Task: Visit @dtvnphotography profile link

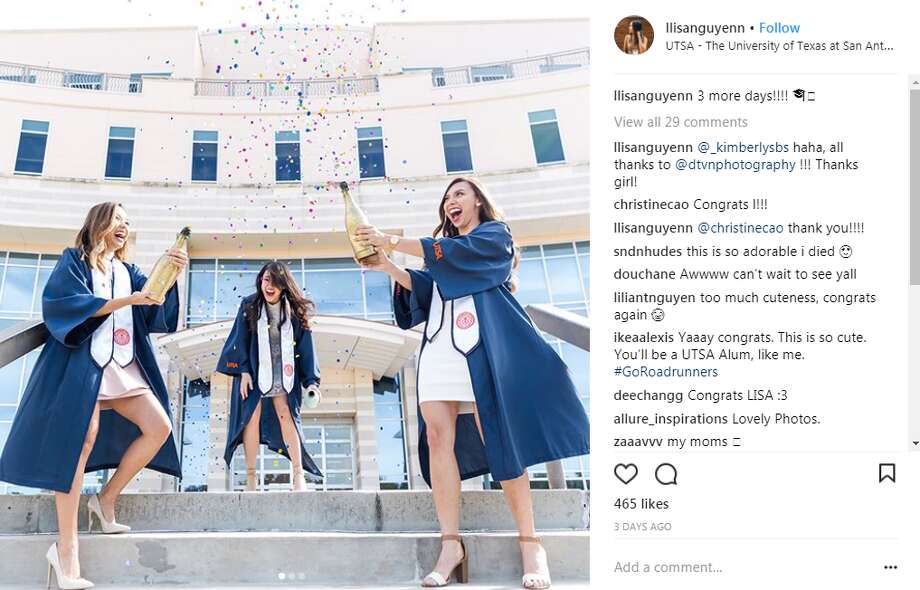Action: [x=735, y=165]
